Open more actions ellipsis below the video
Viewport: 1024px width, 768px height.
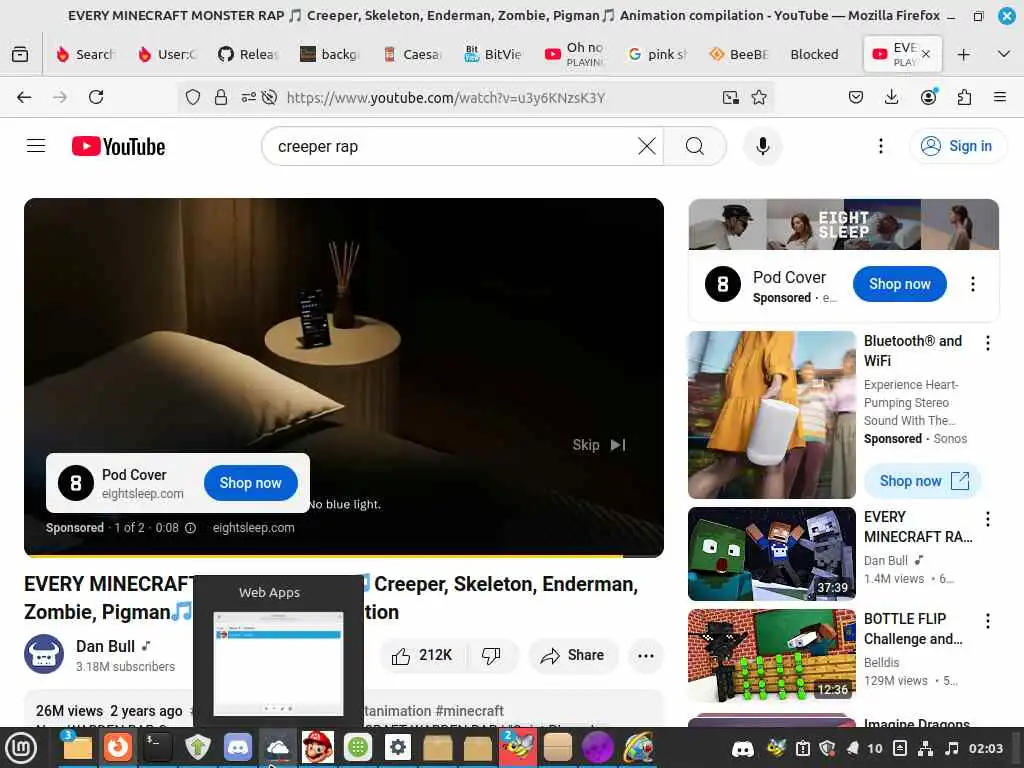[645, 656]
